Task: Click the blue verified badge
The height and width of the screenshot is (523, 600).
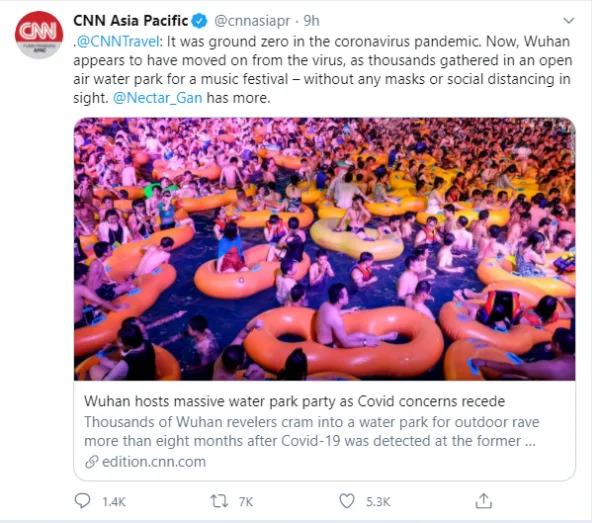Action: click(199, 21)
